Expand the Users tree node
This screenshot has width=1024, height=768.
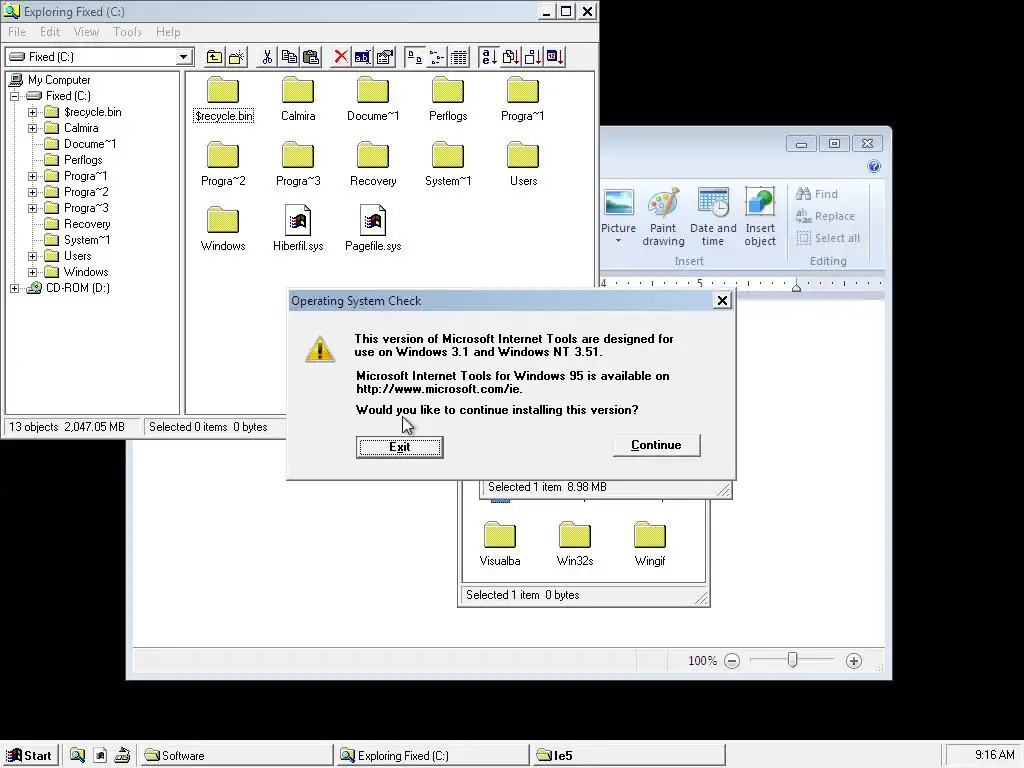(33, 257)
